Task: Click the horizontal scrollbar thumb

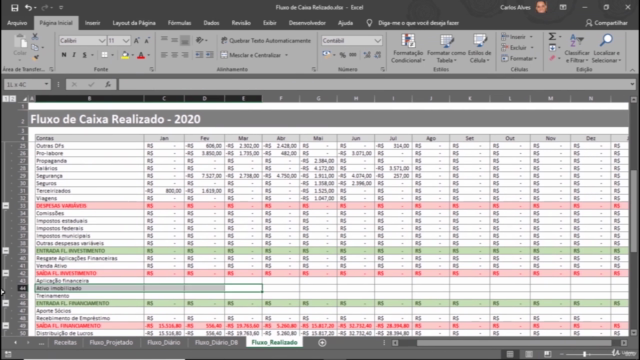Action: [x=514, y=343]
